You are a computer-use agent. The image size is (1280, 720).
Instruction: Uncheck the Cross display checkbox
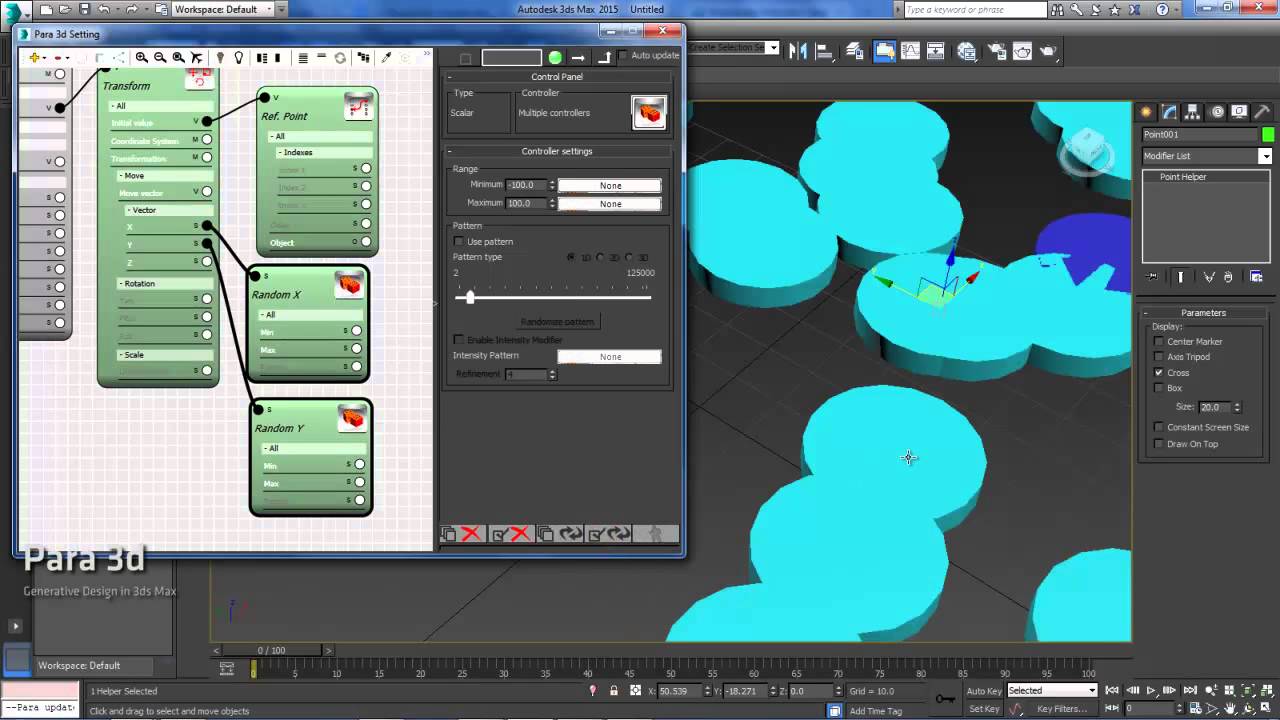[x=1159, y=372]
